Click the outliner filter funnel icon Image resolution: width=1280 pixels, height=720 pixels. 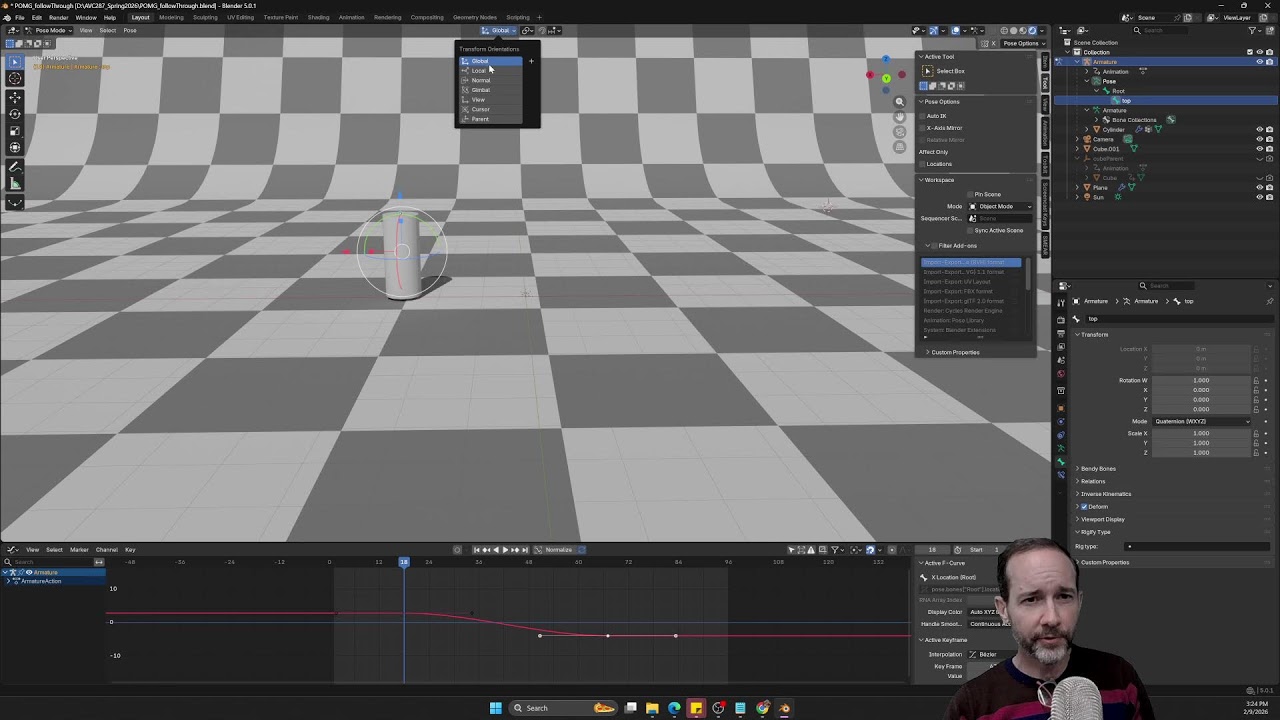(x=1252, y=30)
